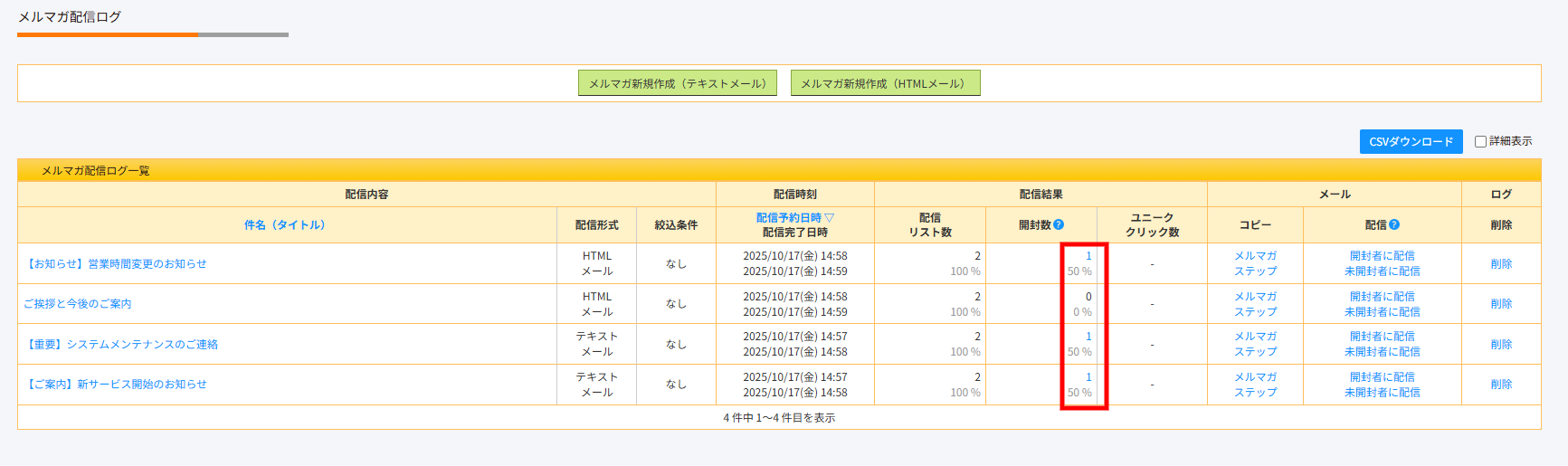Delete the 新サービス開始のお知らせ log row

pyautogui.click(x=1501, y=384)
